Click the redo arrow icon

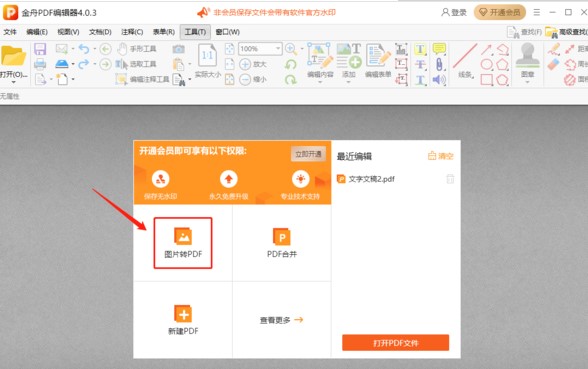pos(84,64)
